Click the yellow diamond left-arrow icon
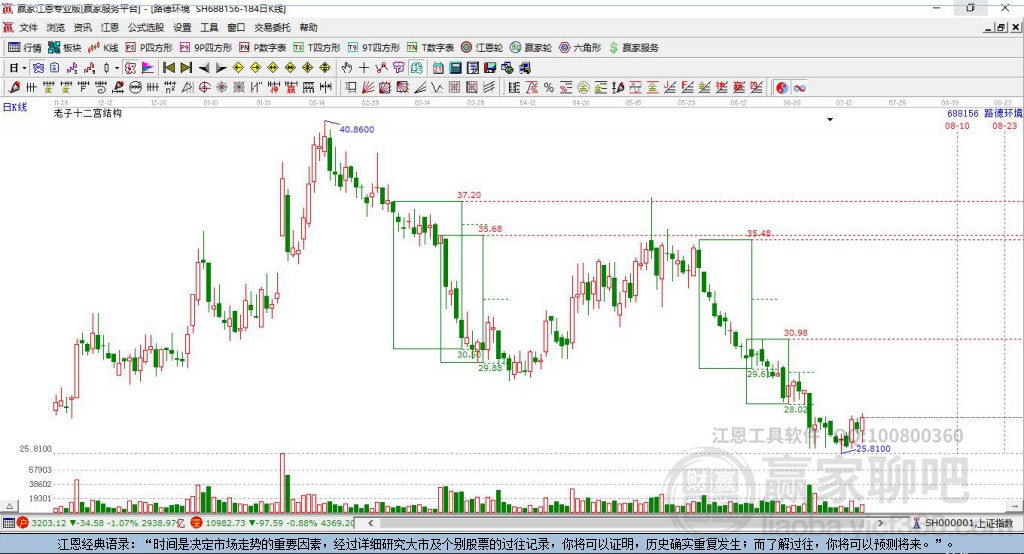Screen dimensions: 1024x554 [238, 68]
